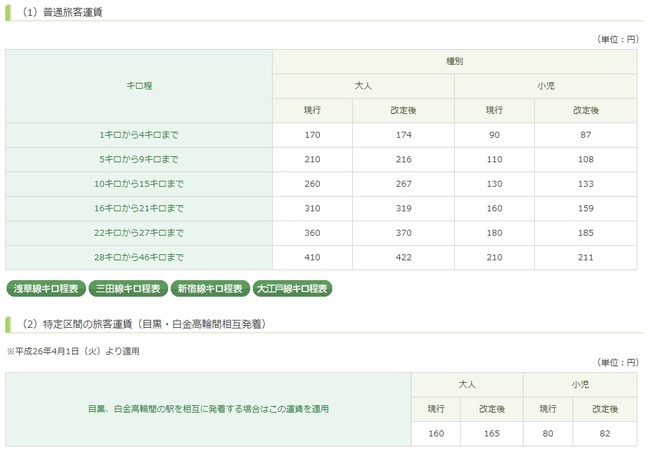Click 小児 header in the first table

click(x=546, y=86)
